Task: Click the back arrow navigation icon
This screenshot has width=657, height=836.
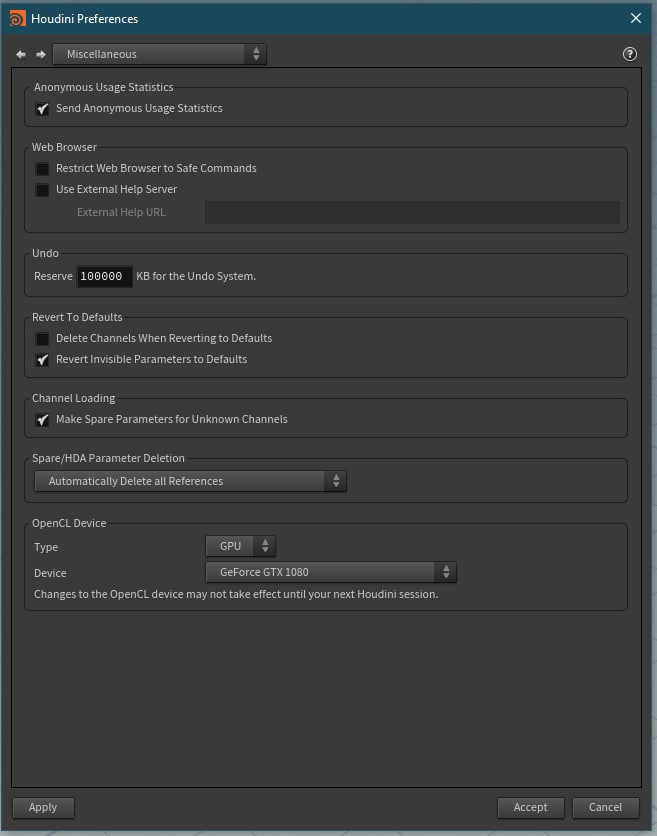Action: tap(21, 54)
